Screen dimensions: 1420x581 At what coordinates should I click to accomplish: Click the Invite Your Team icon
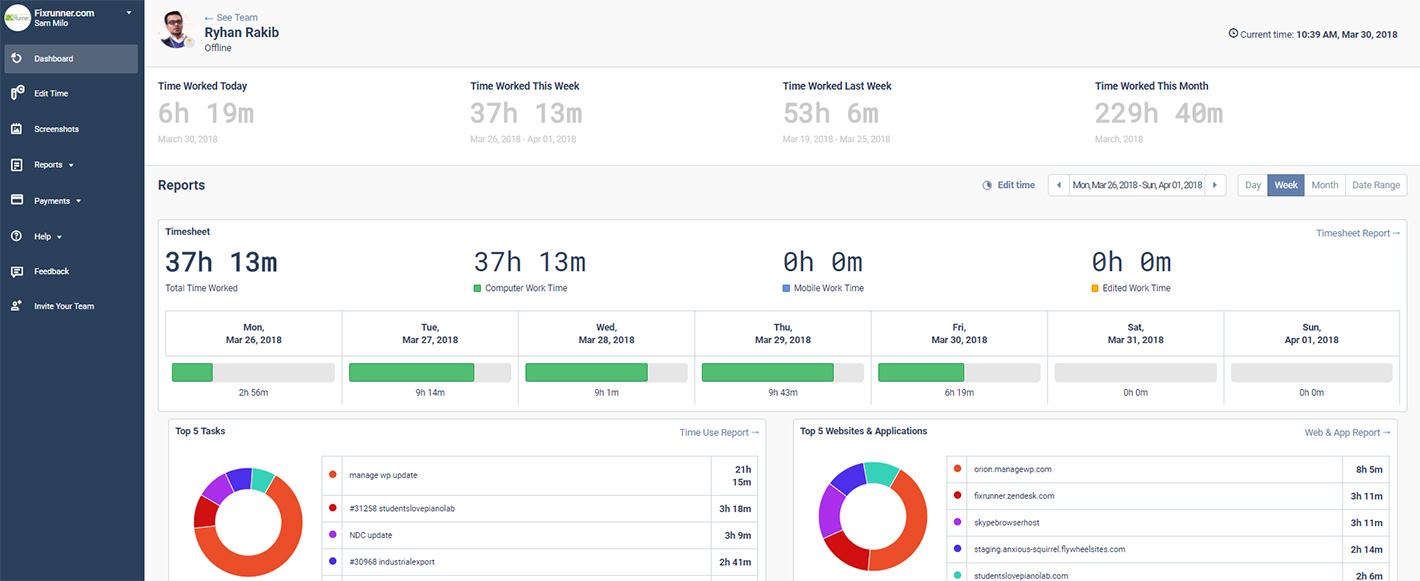point(17,306)
